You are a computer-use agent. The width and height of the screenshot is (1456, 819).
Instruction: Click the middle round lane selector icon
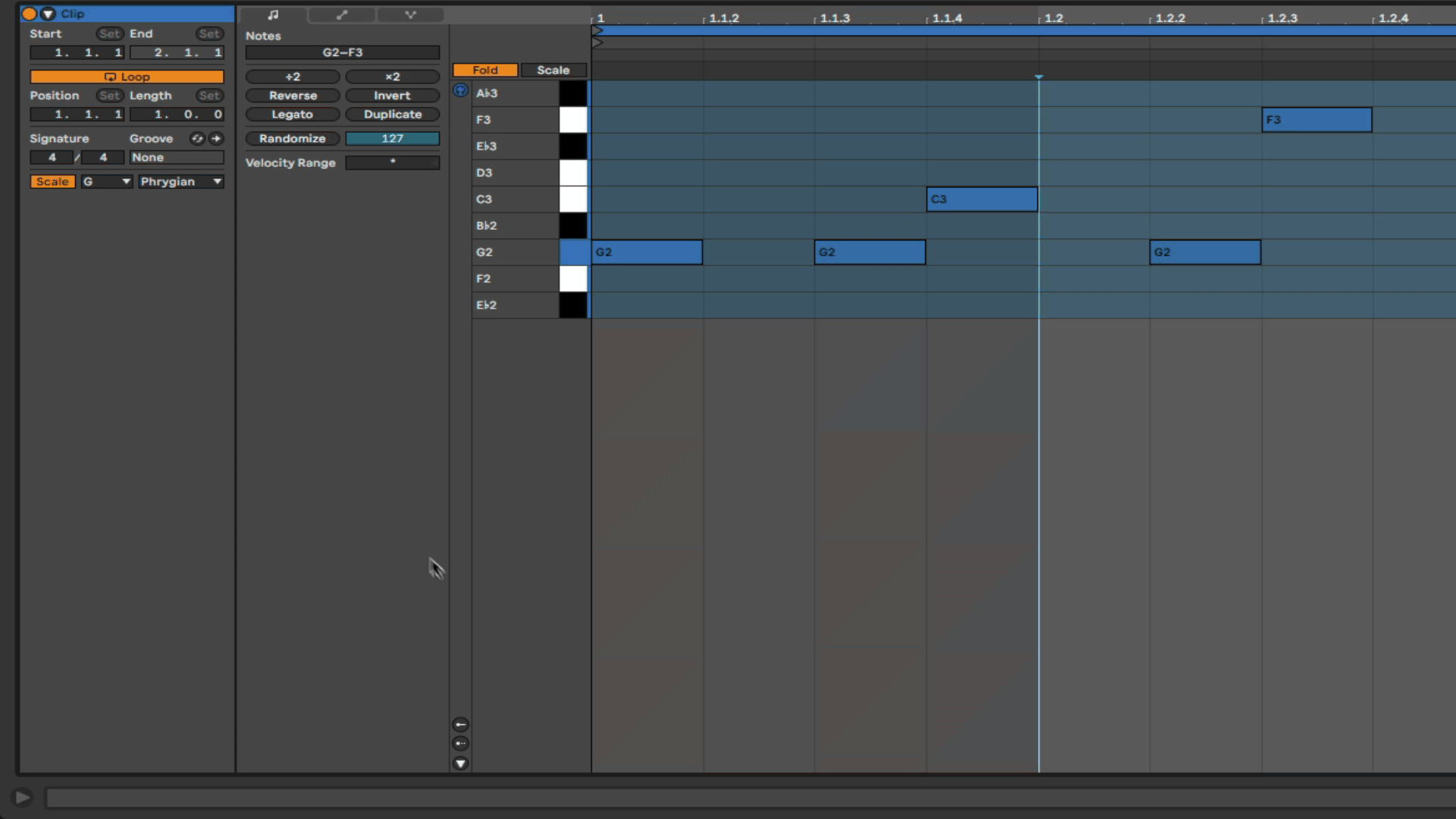tap(460, 744)
